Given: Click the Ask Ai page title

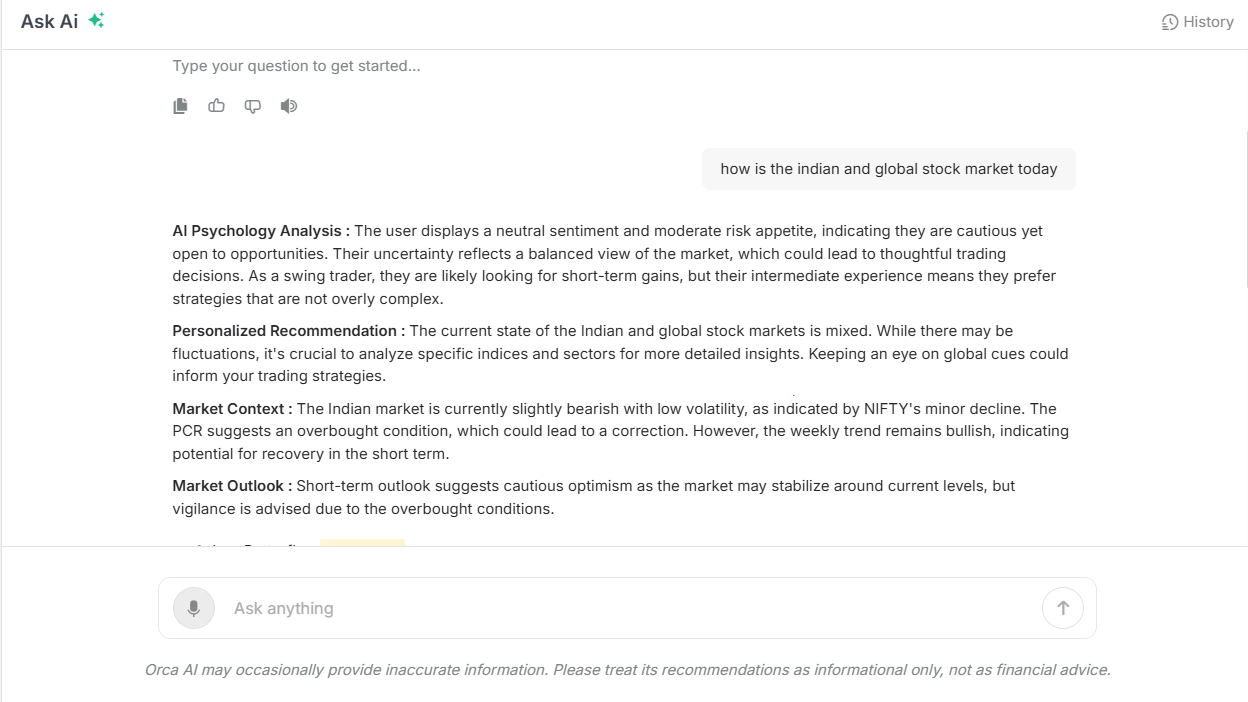Looking at the screenshot, I should point(49,21).
